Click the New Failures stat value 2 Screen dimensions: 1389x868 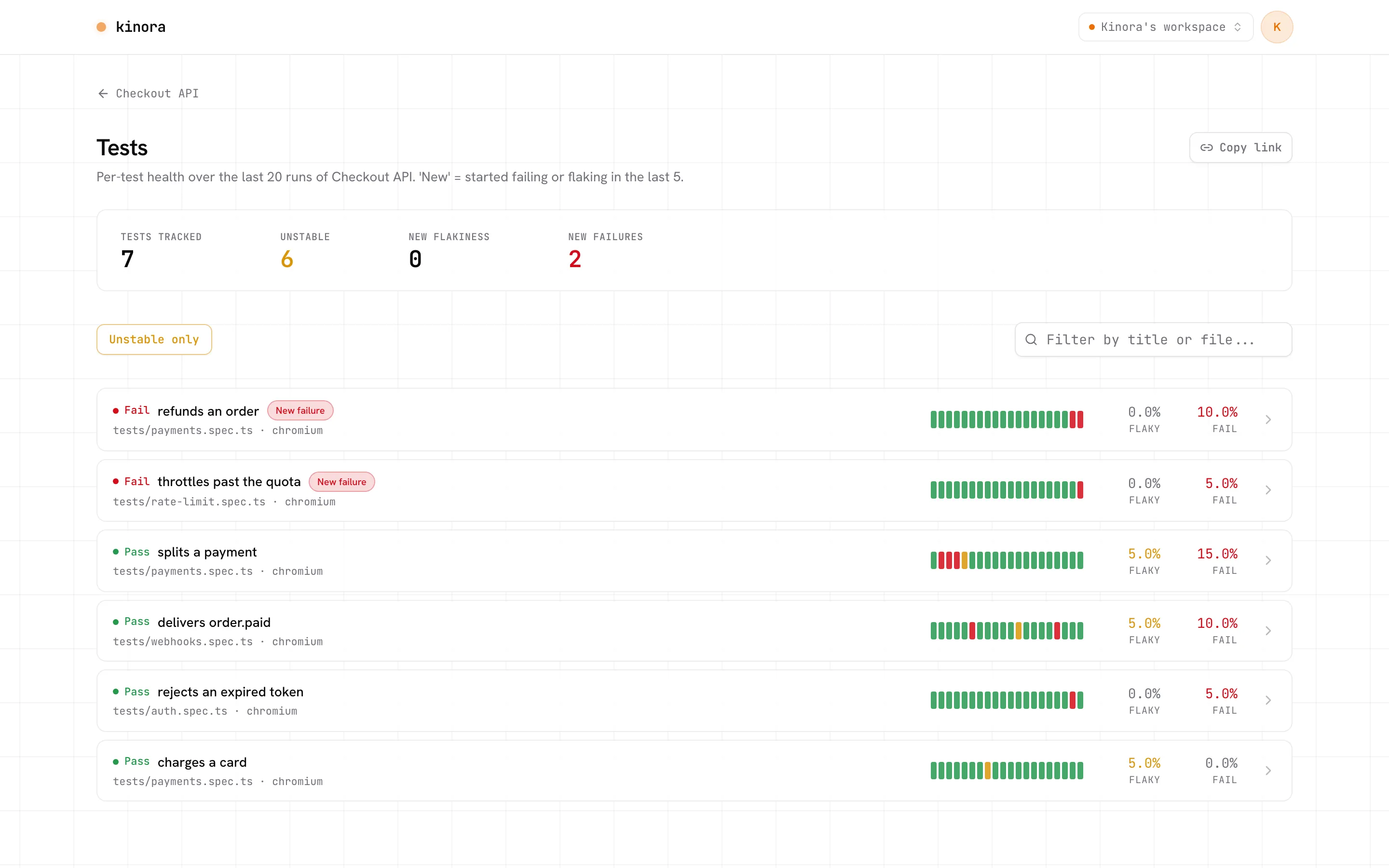575,259
